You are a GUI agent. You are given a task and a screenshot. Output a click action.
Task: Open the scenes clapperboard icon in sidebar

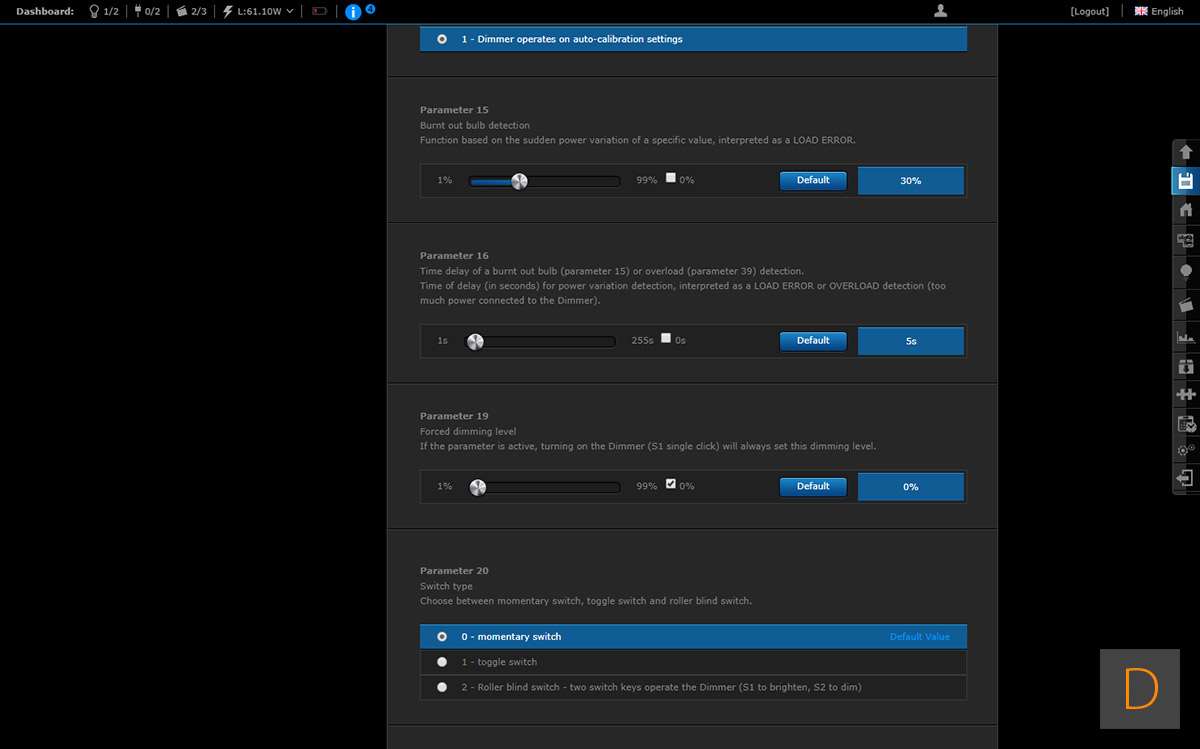[x=1186, y=304]
